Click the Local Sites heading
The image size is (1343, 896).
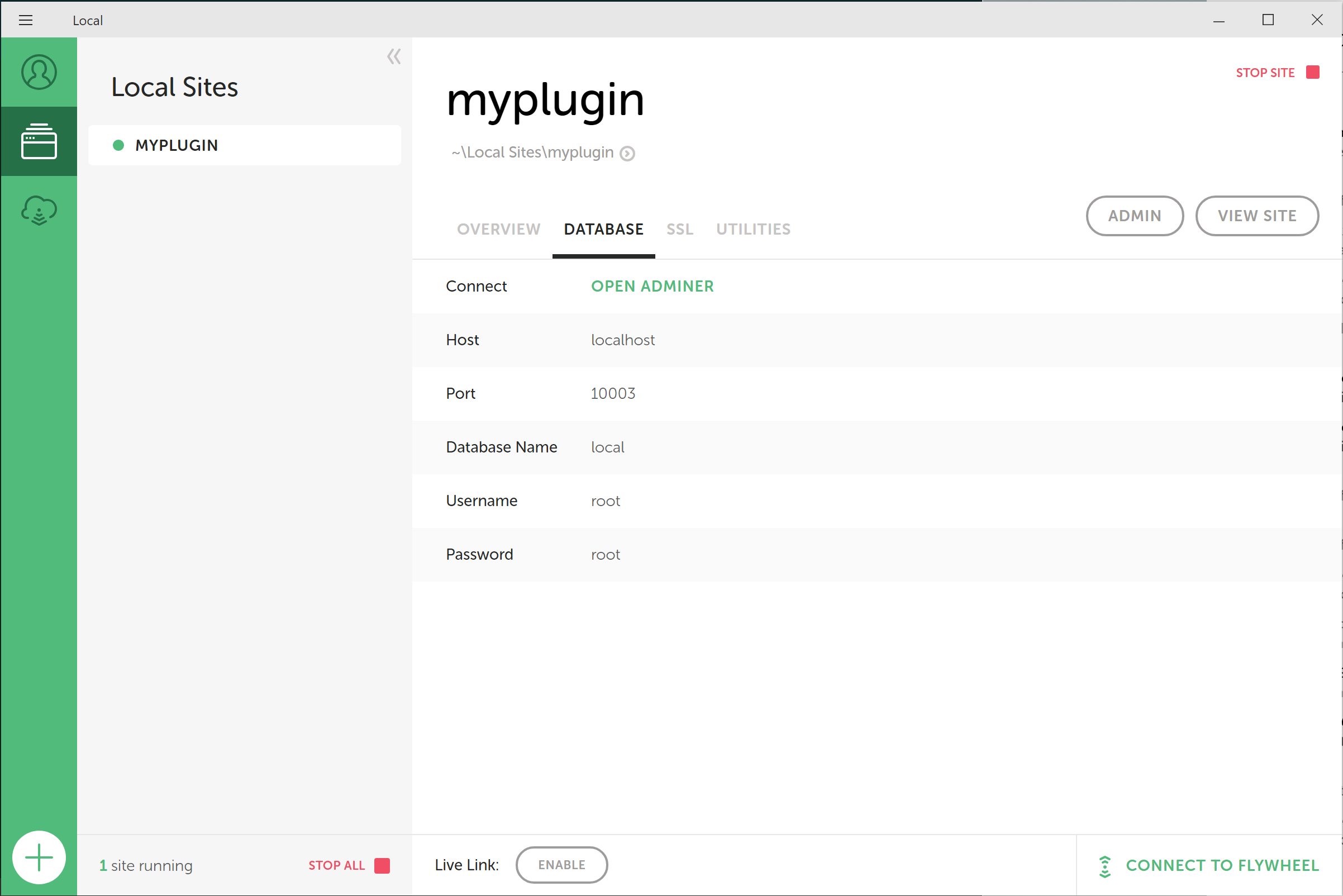[x=174, y=88]
